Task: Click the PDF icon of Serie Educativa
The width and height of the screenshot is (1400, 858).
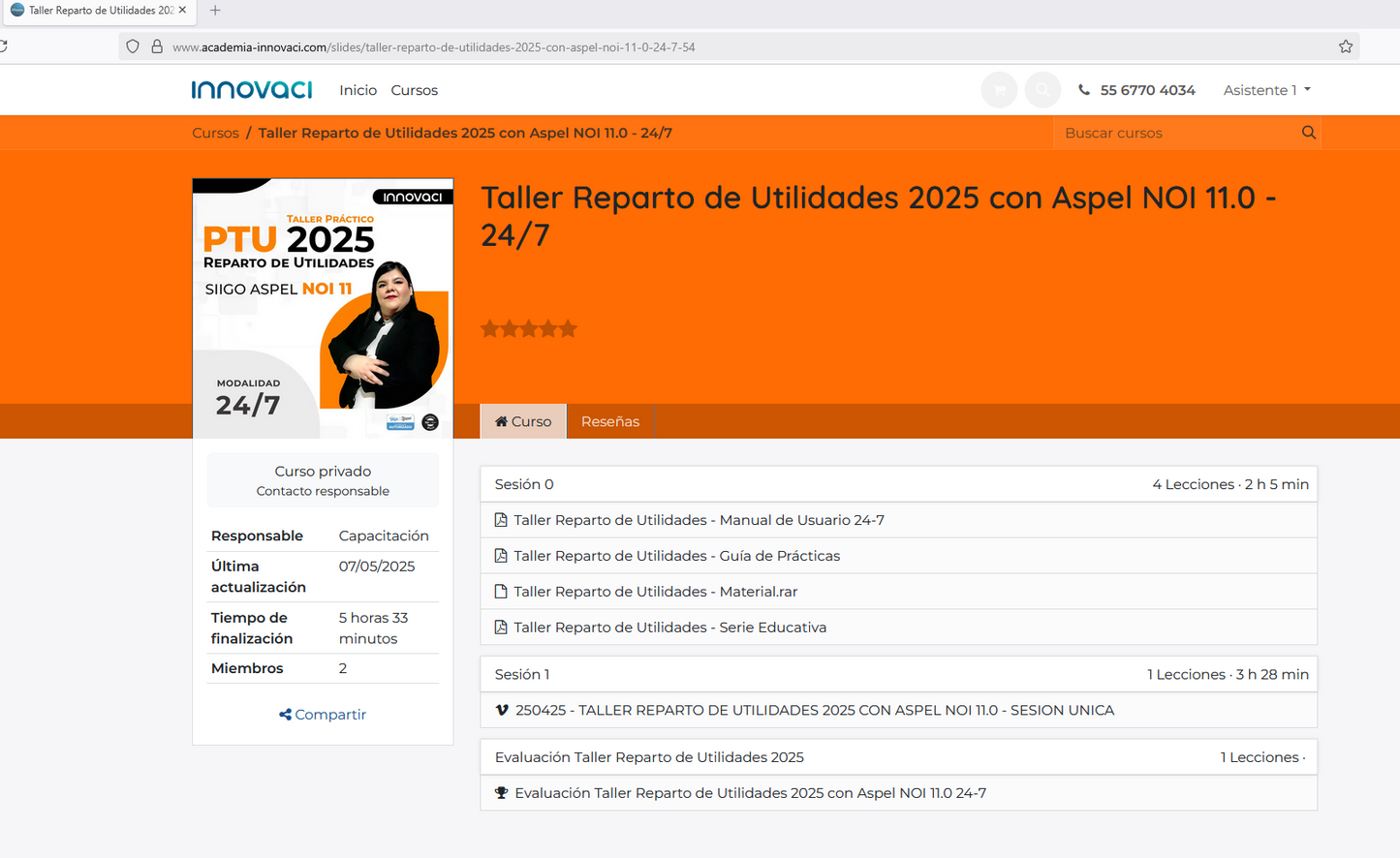Action: (501, 628)
